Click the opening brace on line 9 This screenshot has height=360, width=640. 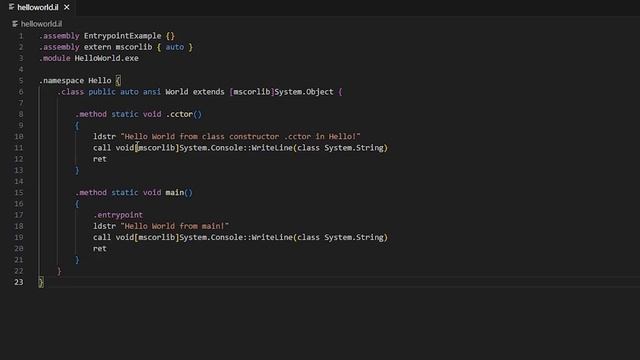coord(77,126)
